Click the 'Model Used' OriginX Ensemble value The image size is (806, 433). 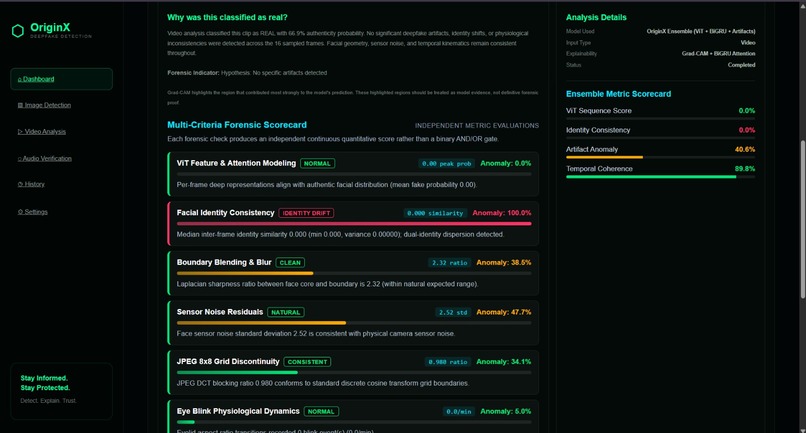pyautogui.click(x=701, y=31)
